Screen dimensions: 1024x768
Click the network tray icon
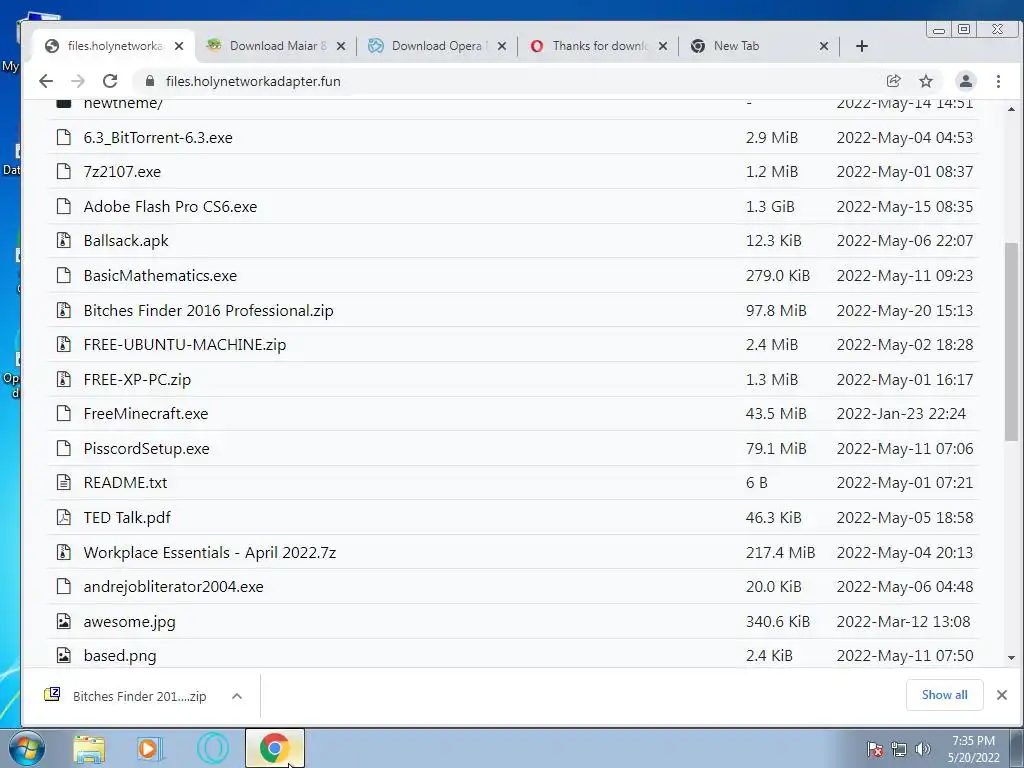899,749
